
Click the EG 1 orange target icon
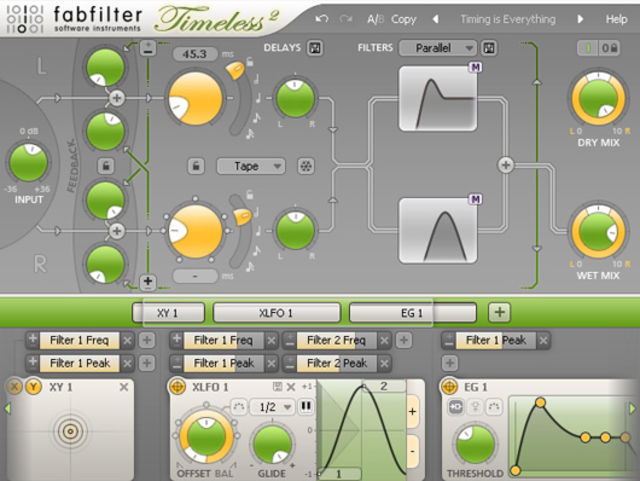tap(449, 386)
